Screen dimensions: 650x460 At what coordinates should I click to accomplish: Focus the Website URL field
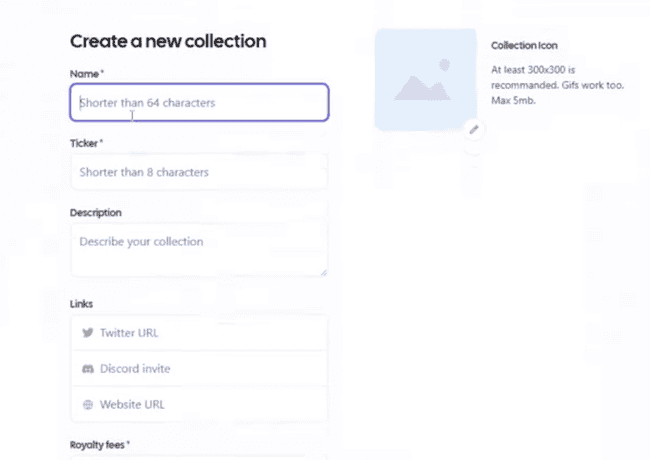click(210, 405)
